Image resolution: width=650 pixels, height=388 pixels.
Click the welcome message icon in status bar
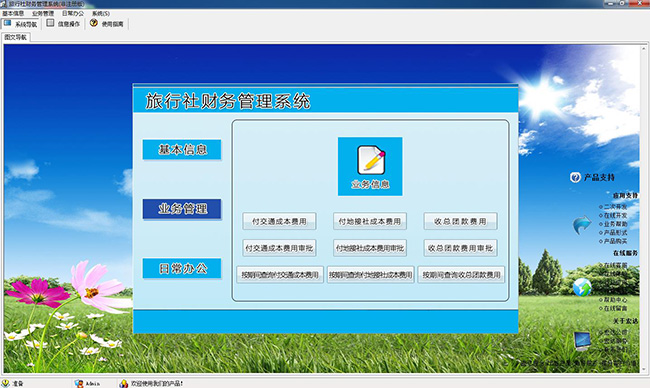[x=124, y=383]
